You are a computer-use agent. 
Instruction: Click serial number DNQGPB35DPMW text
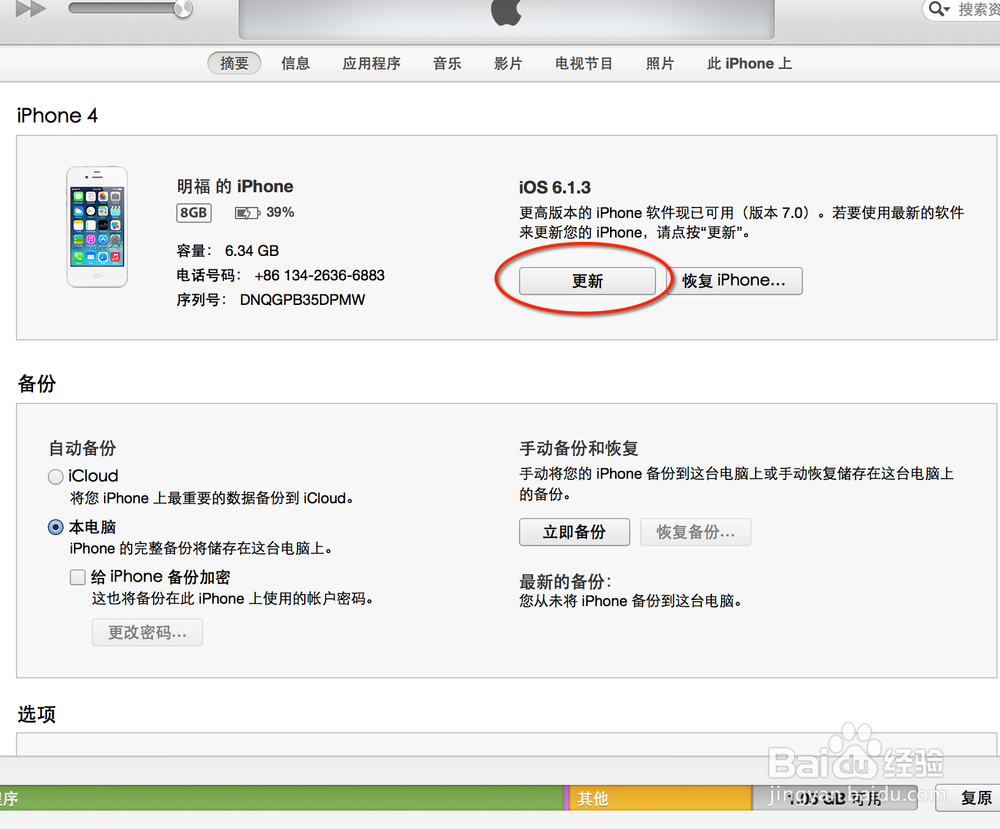[302, 300]
